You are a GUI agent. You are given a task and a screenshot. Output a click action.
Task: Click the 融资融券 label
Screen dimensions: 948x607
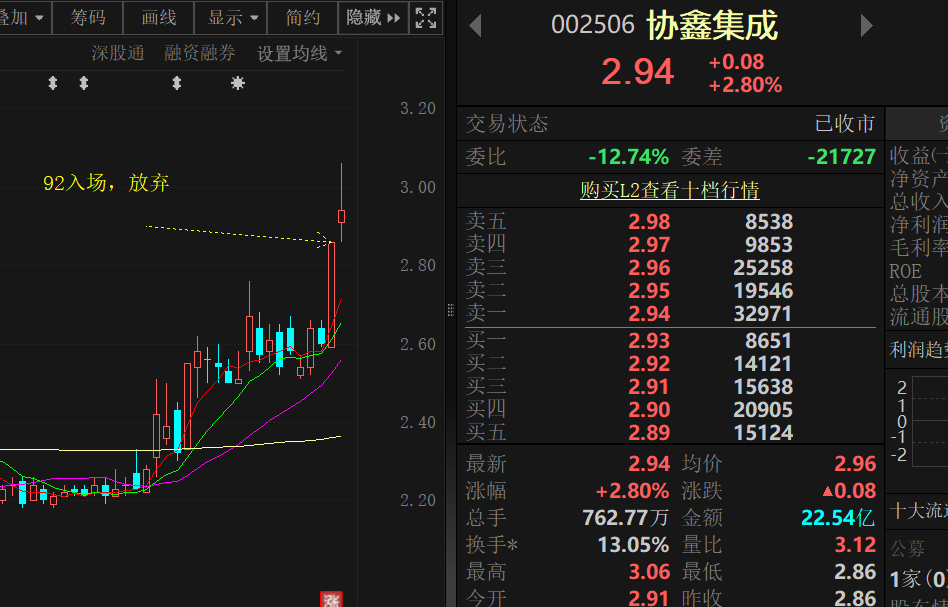(x=200, y=53)
